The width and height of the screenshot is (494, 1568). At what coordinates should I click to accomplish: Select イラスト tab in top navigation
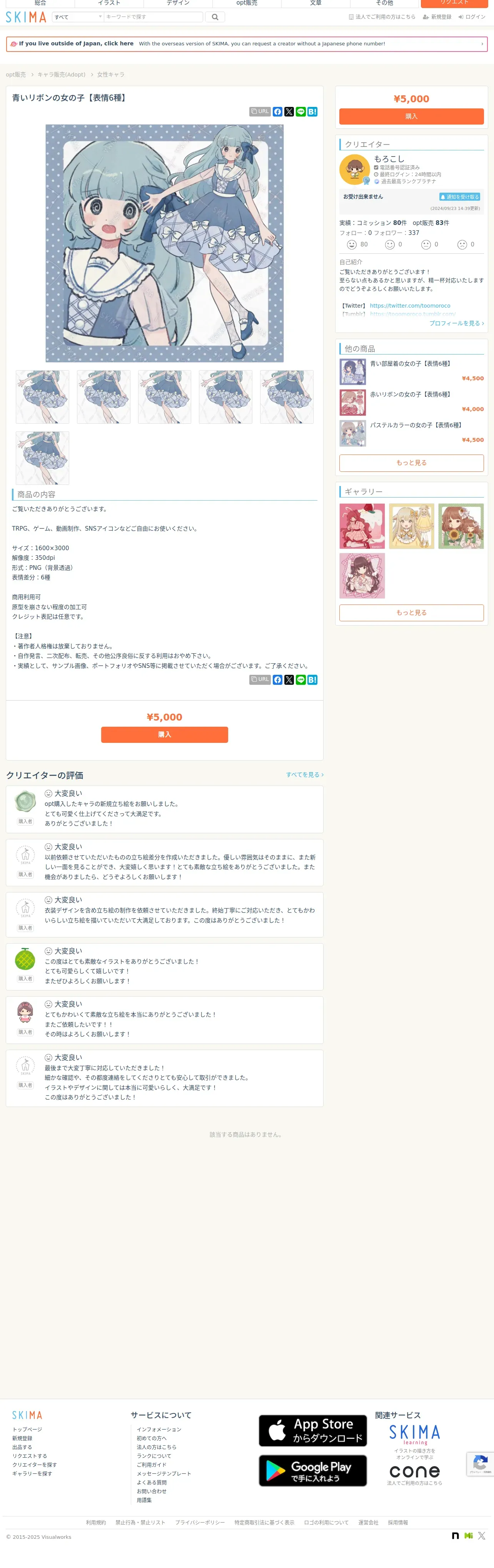point(109,3)
